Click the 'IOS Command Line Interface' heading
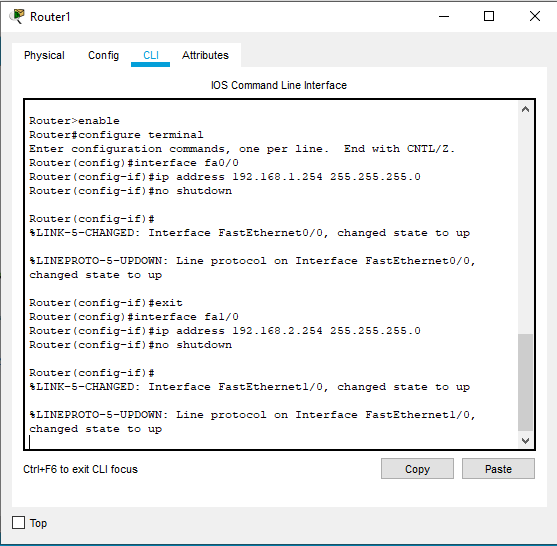 click(x=278, y=85)
